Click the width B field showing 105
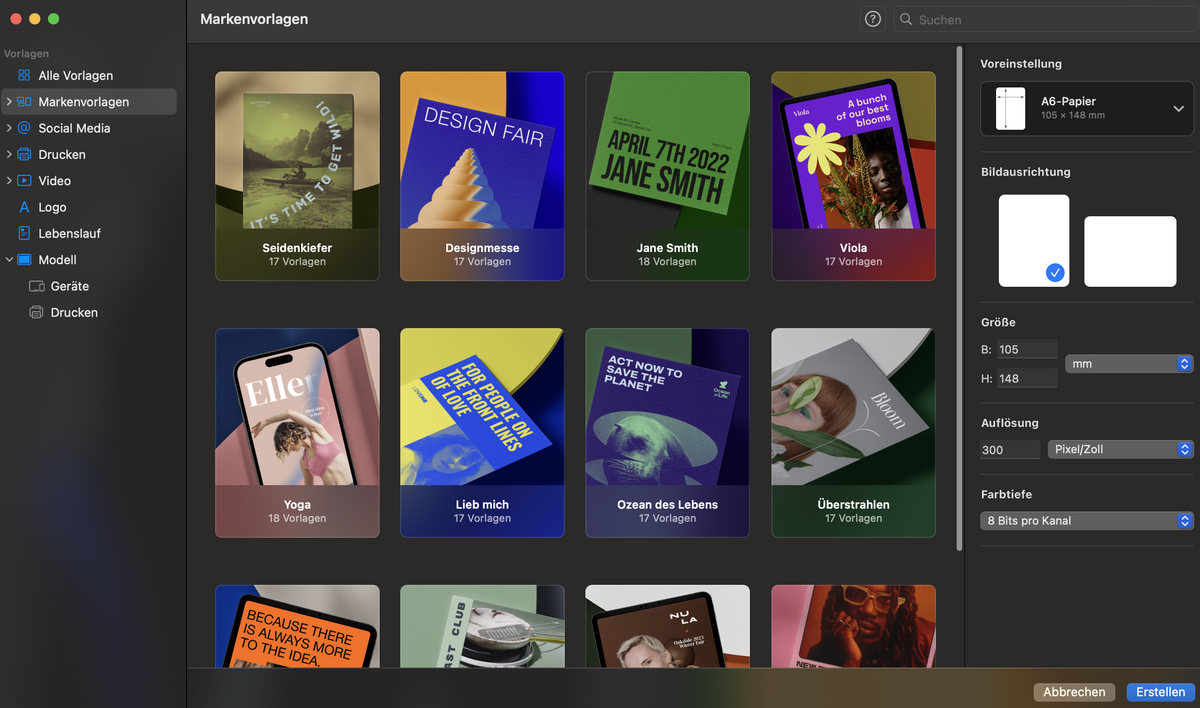1200x708 pixels. click(x=1027, y=349)
